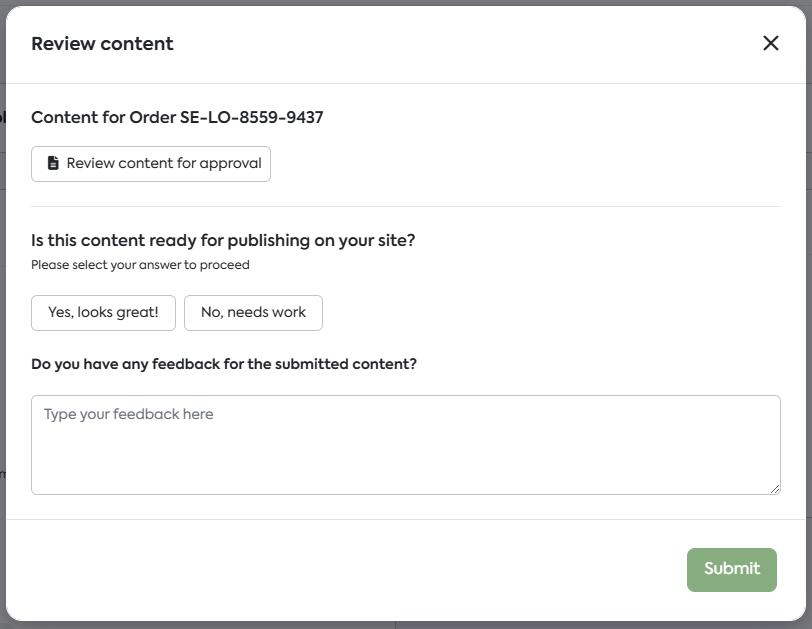Click the divider below the review button
The width and height of the screenshot is (812, 629).
pyautogui.click(x=405, y=206)
